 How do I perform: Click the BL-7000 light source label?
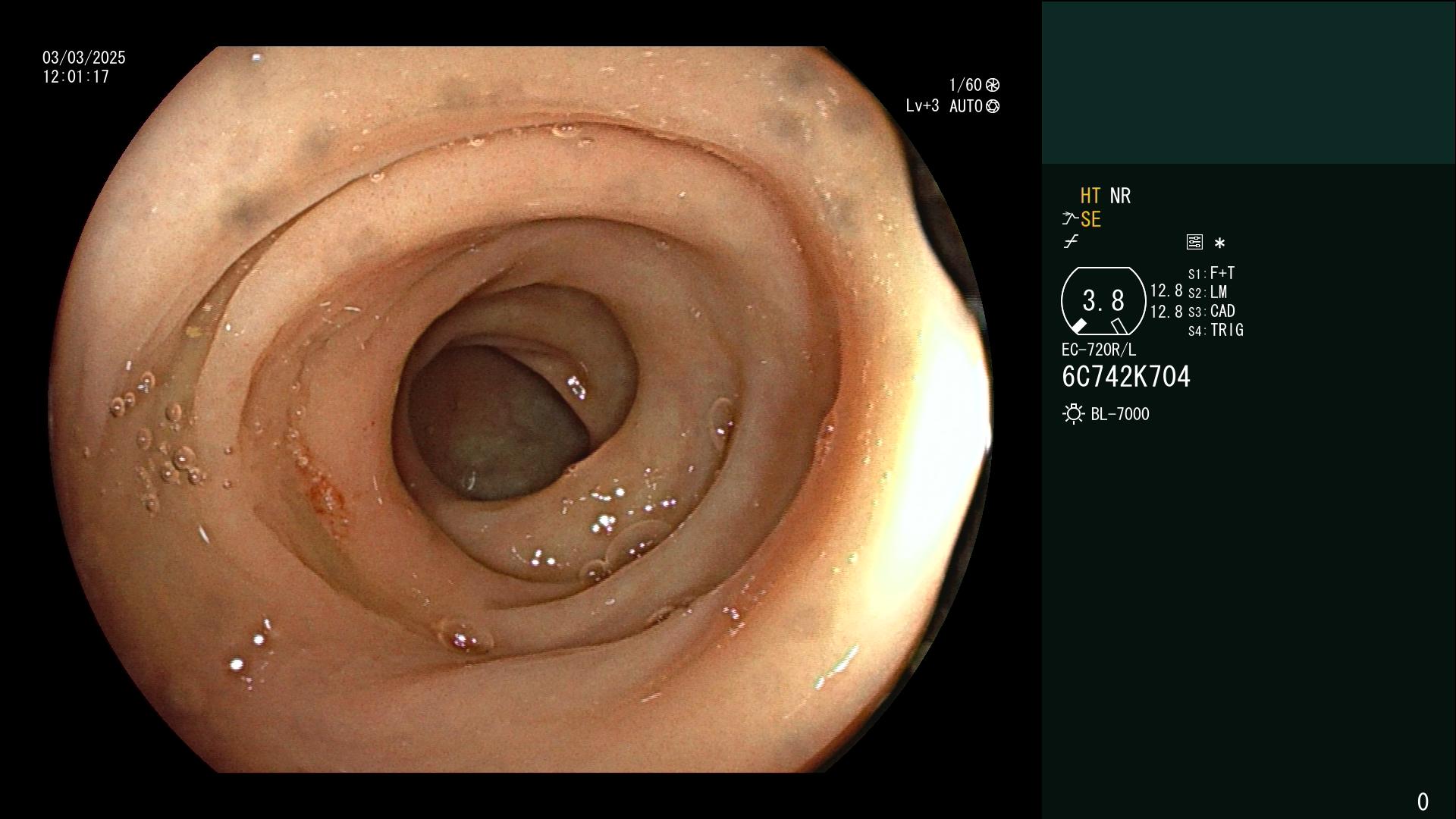point(1120,414)
